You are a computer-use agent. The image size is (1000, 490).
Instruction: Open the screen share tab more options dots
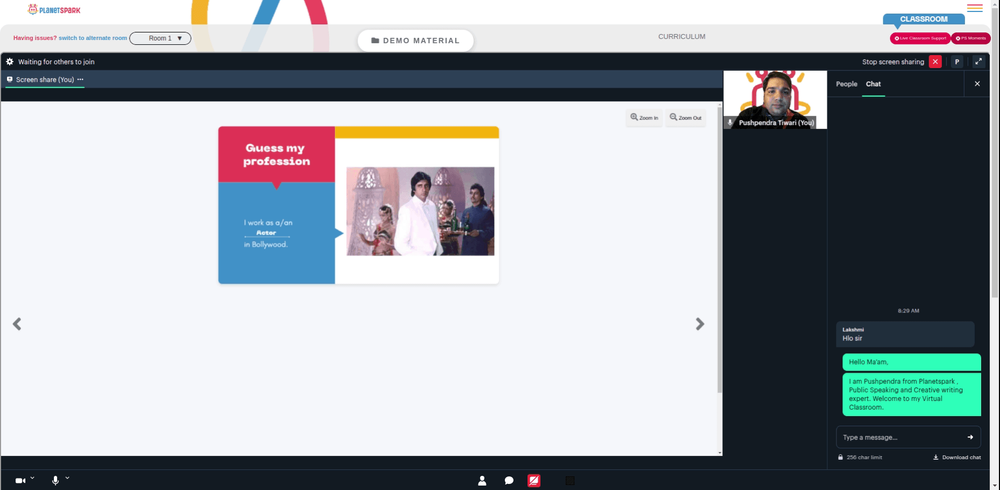pos(80,80)
